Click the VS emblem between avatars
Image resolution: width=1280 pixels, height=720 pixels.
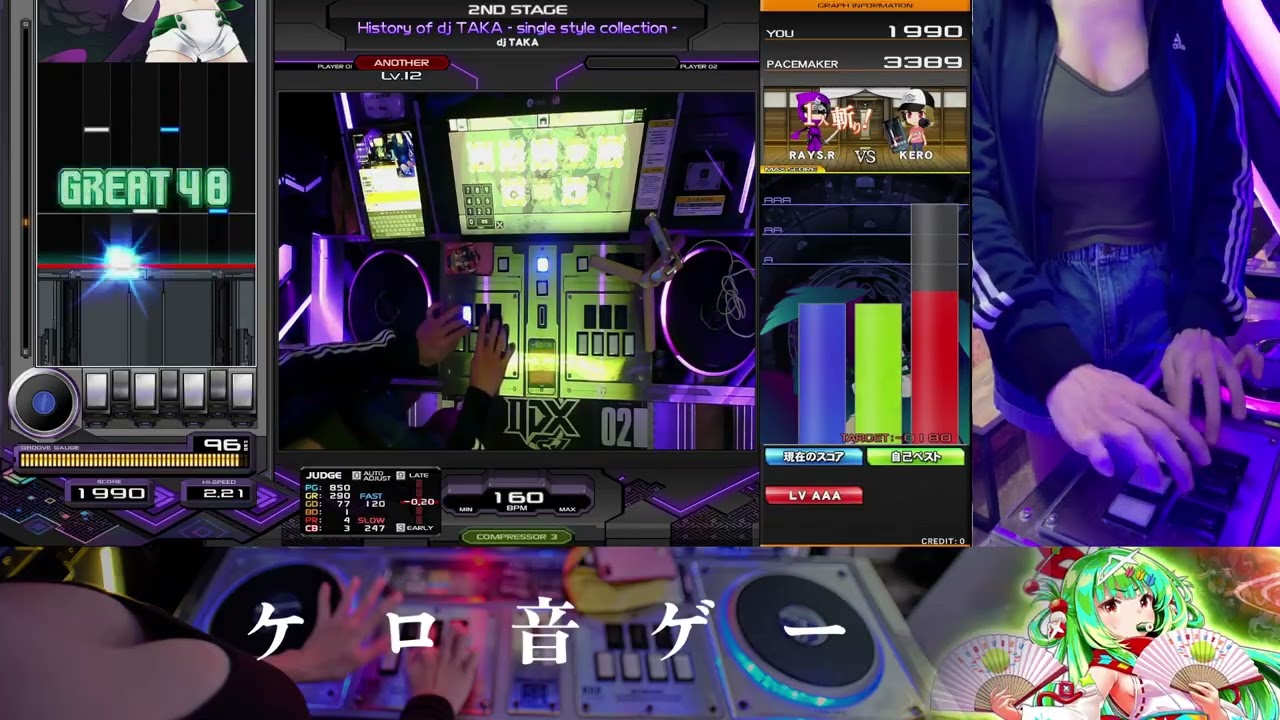865,156
